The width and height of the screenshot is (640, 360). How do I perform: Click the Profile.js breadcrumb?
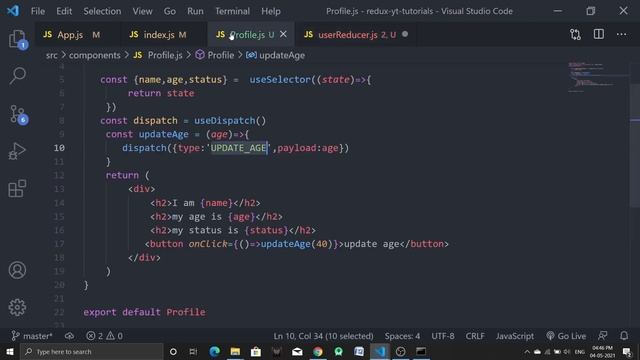coord(158,55)
